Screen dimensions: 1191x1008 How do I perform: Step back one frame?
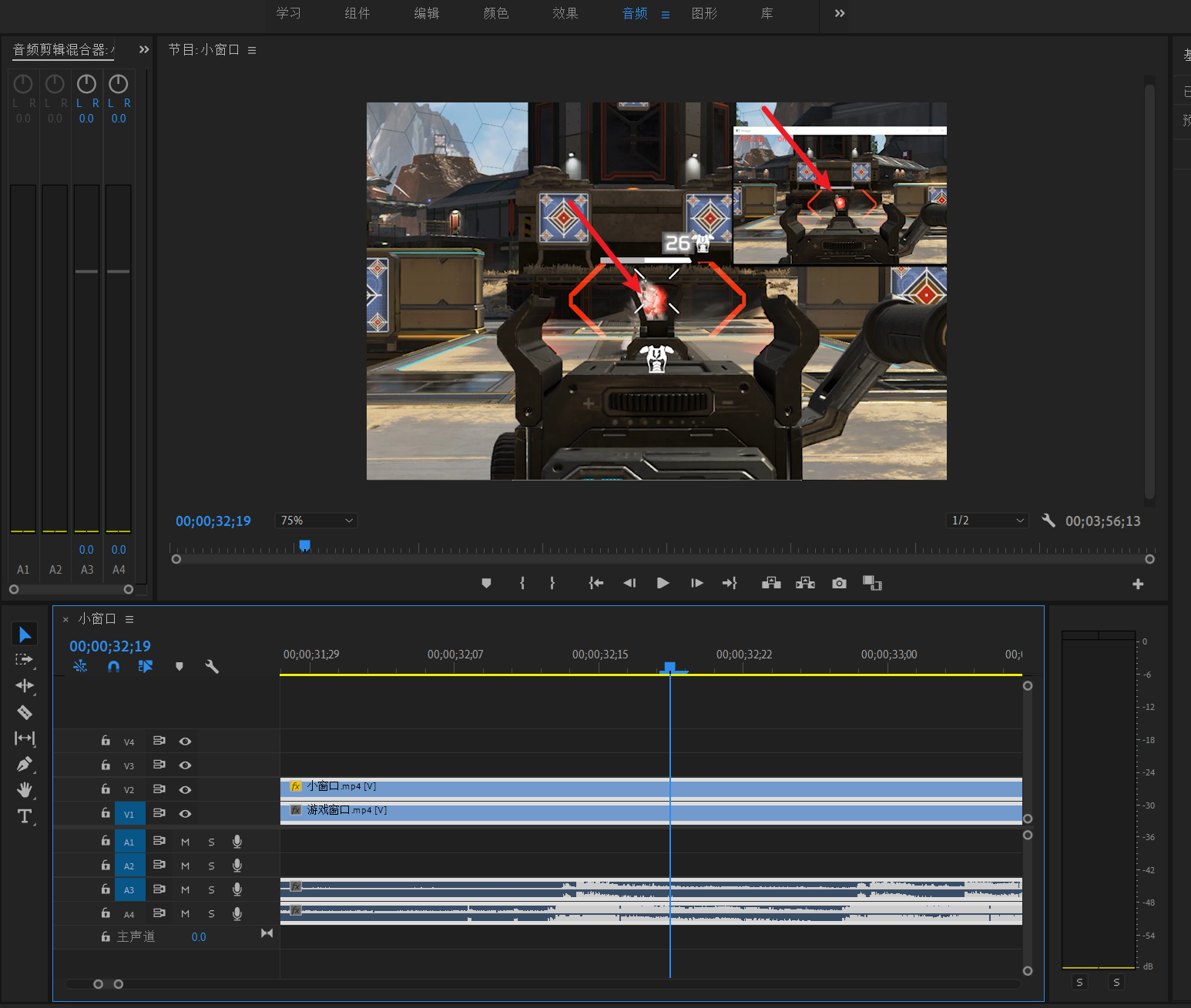pos(629,584)
